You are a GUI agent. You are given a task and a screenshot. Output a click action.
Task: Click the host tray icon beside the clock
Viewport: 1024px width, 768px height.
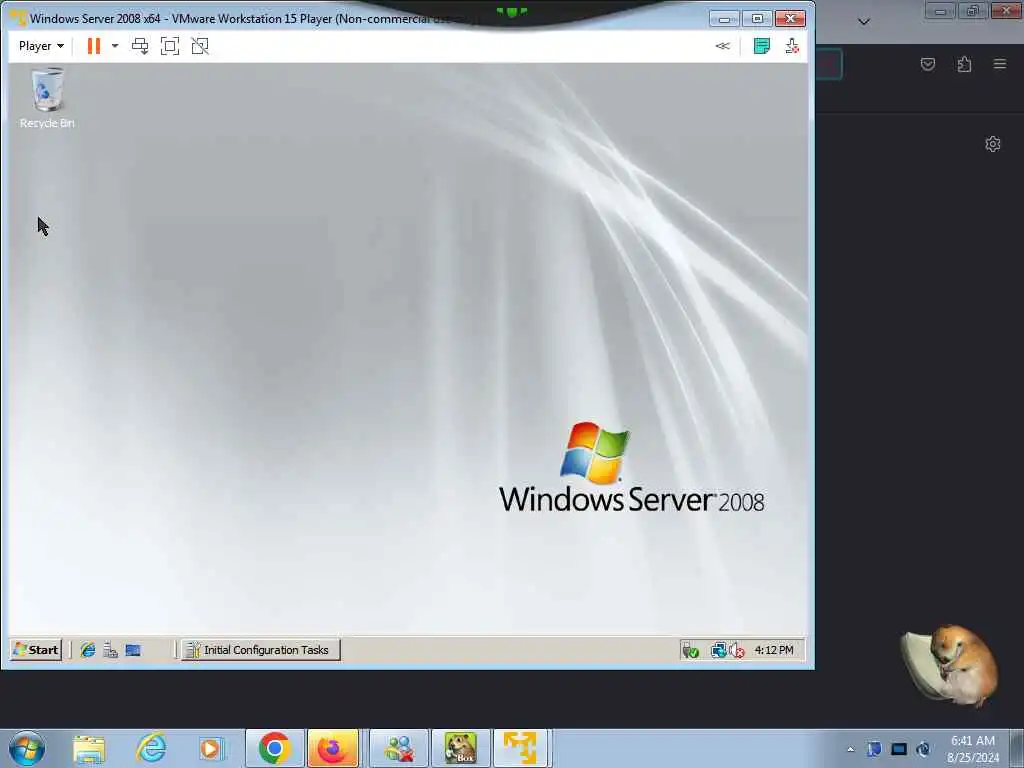coord(923,749)
